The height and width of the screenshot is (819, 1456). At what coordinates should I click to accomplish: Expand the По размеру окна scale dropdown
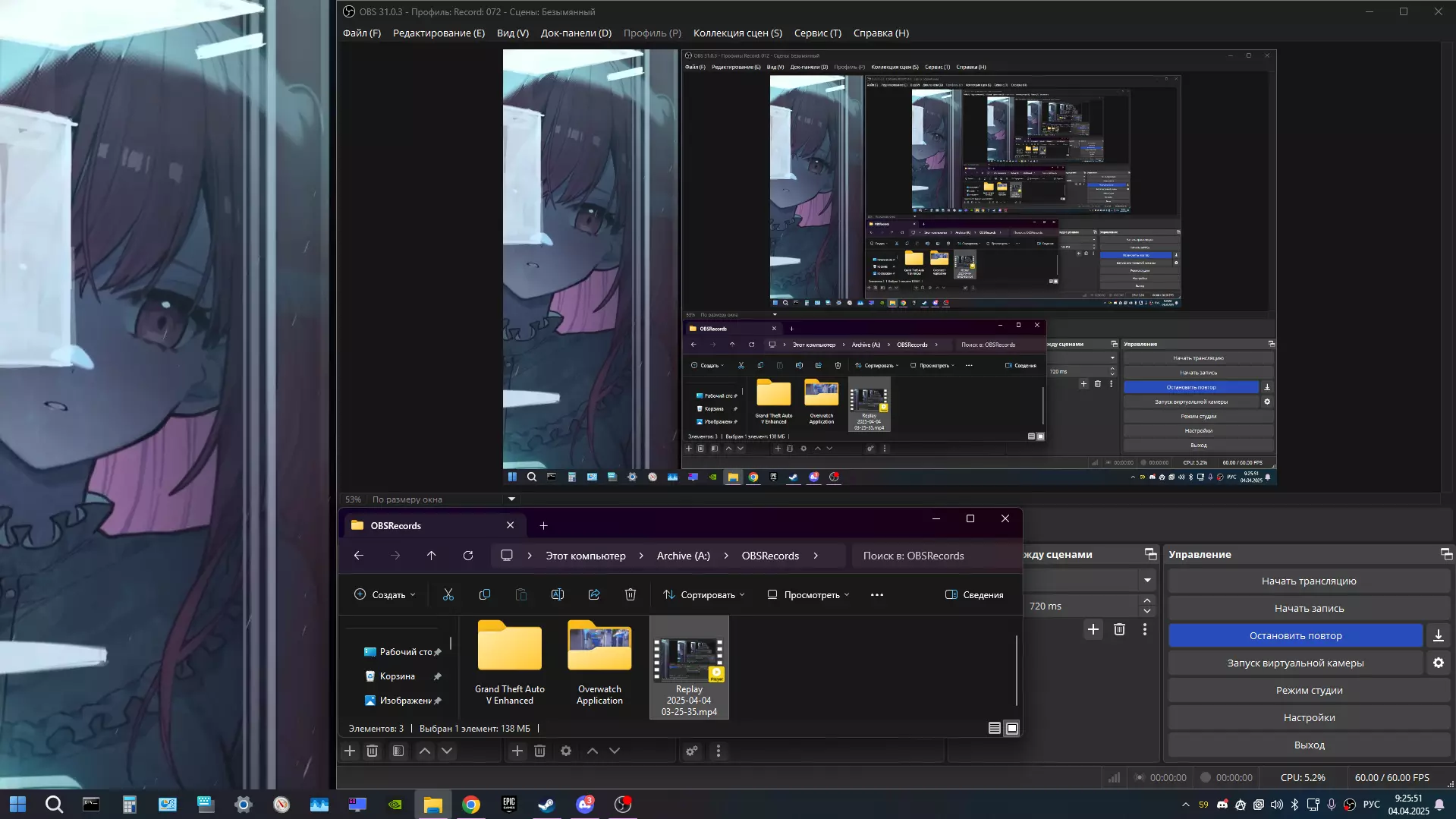tap(511, 499)
